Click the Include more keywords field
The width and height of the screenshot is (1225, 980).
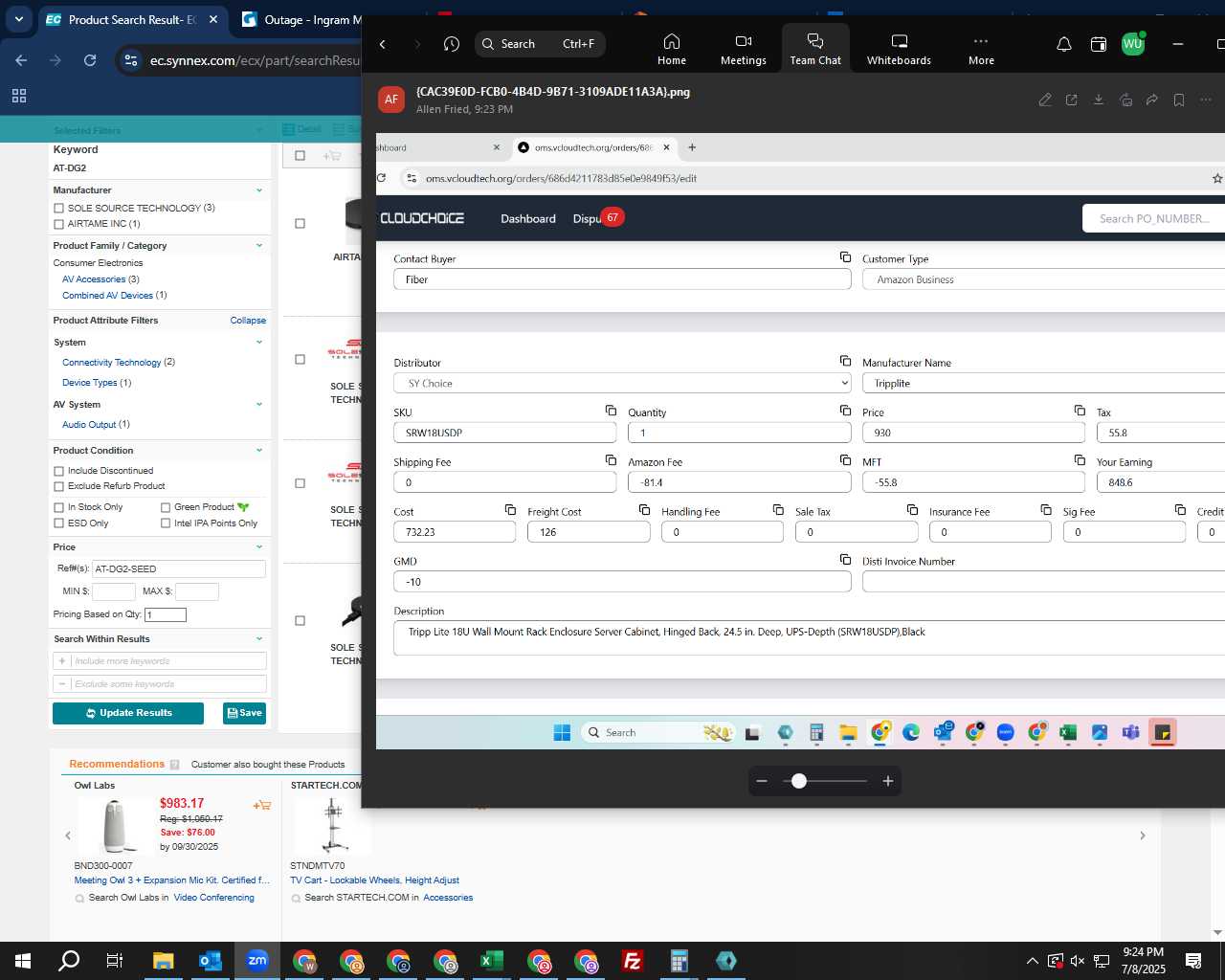point(159,661)
